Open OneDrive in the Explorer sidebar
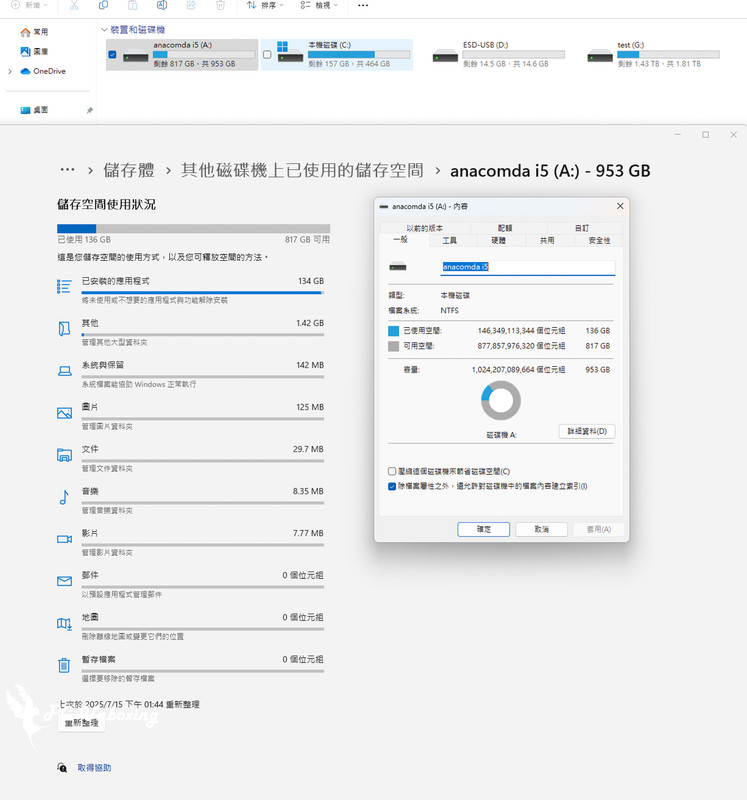The width and height of the screenshot is (747, 800). (x=43, y=71)
